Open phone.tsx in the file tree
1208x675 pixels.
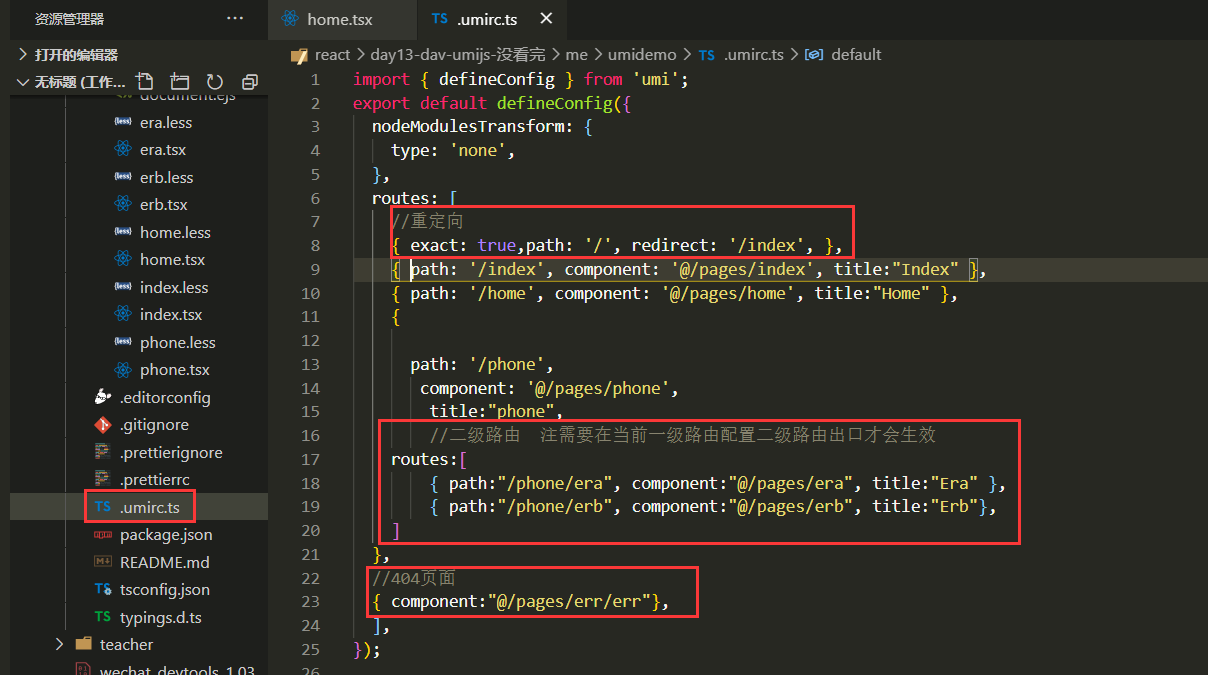pos(175,370)
